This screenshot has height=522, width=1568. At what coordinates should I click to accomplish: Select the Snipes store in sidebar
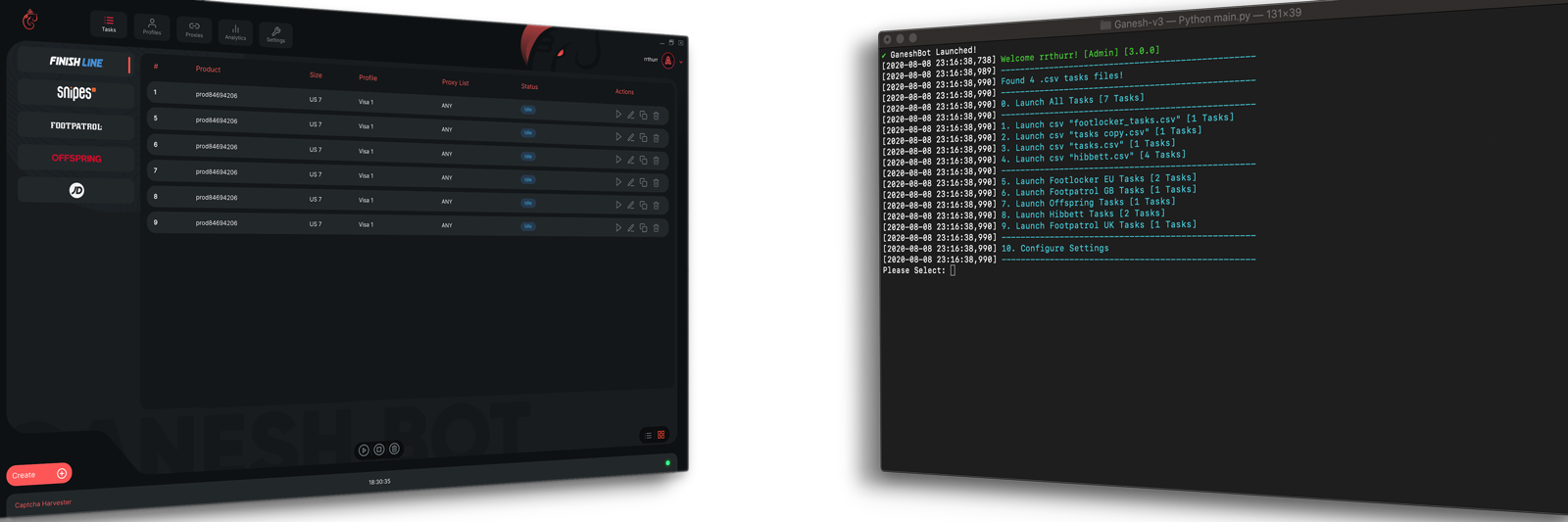click(76, 93)
